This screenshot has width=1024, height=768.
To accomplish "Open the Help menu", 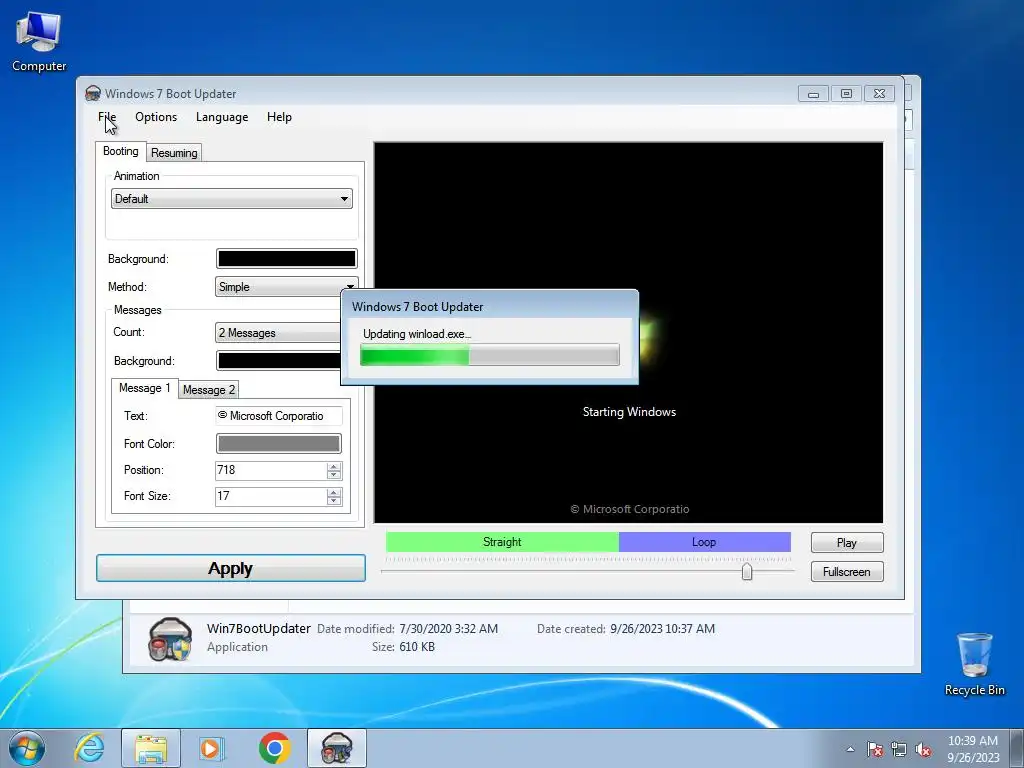I will [x=280, y=117].
